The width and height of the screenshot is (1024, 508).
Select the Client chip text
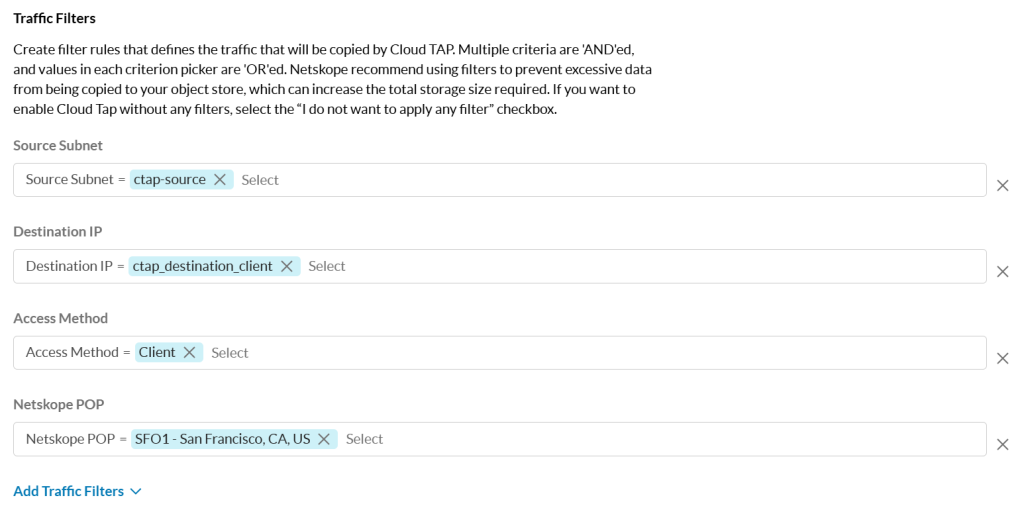click(x=157, y=353)
